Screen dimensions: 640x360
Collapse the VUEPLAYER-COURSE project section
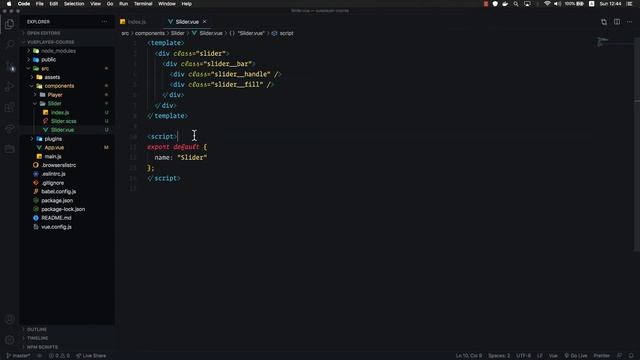(50, 42)
